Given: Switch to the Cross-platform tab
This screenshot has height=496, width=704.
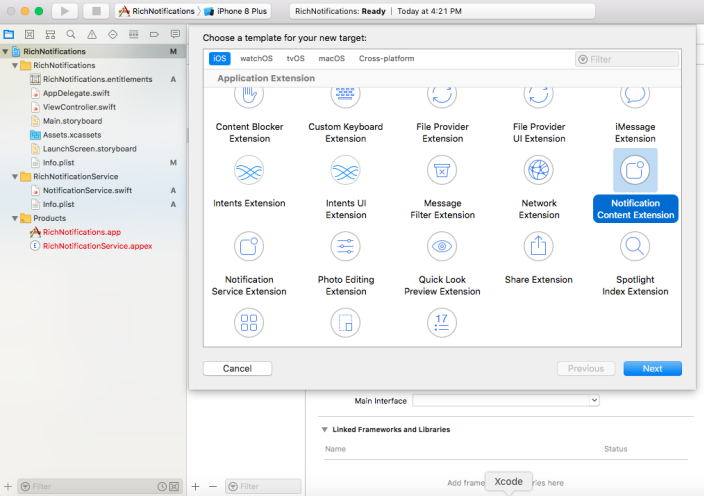Looking at the screenshot, I should click(x=387, y=58).
